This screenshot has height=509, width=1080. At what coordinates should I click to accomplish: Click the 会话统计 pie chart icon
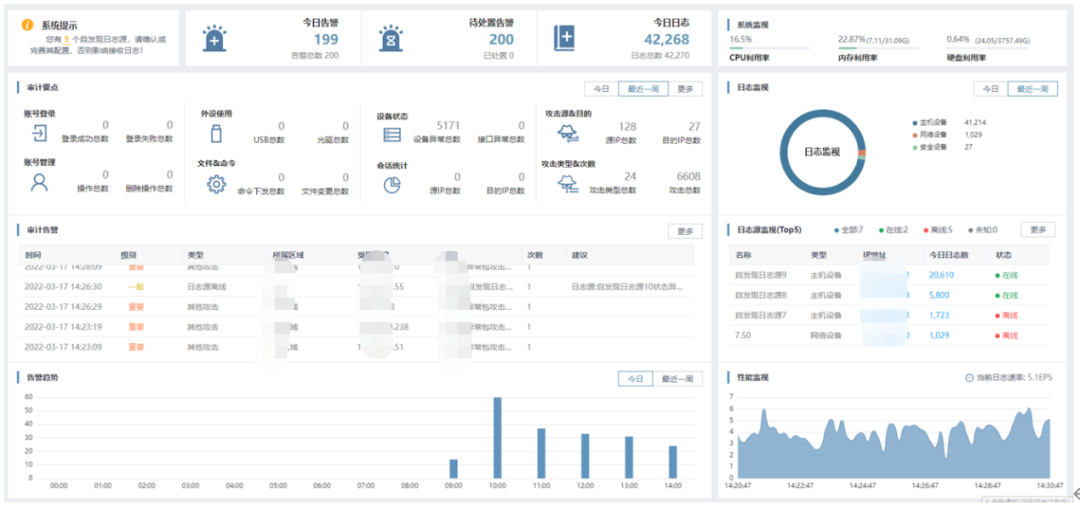[x=392, y=185]
